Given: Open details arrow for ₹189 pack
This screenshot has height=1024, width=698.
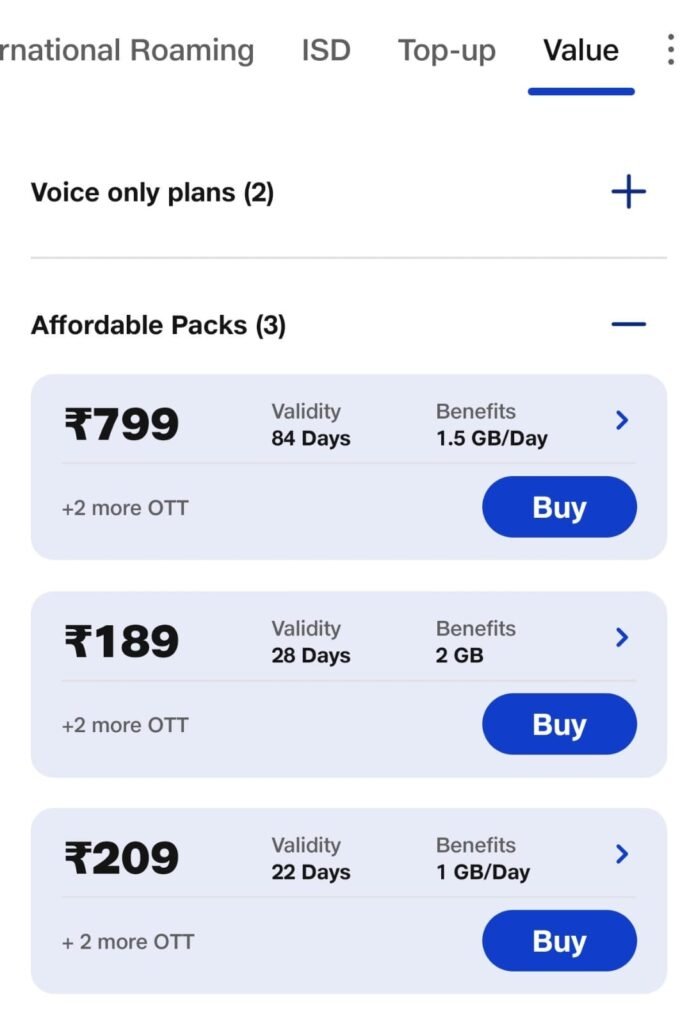Looking at the screenshot, I should (x=622, y=638).
